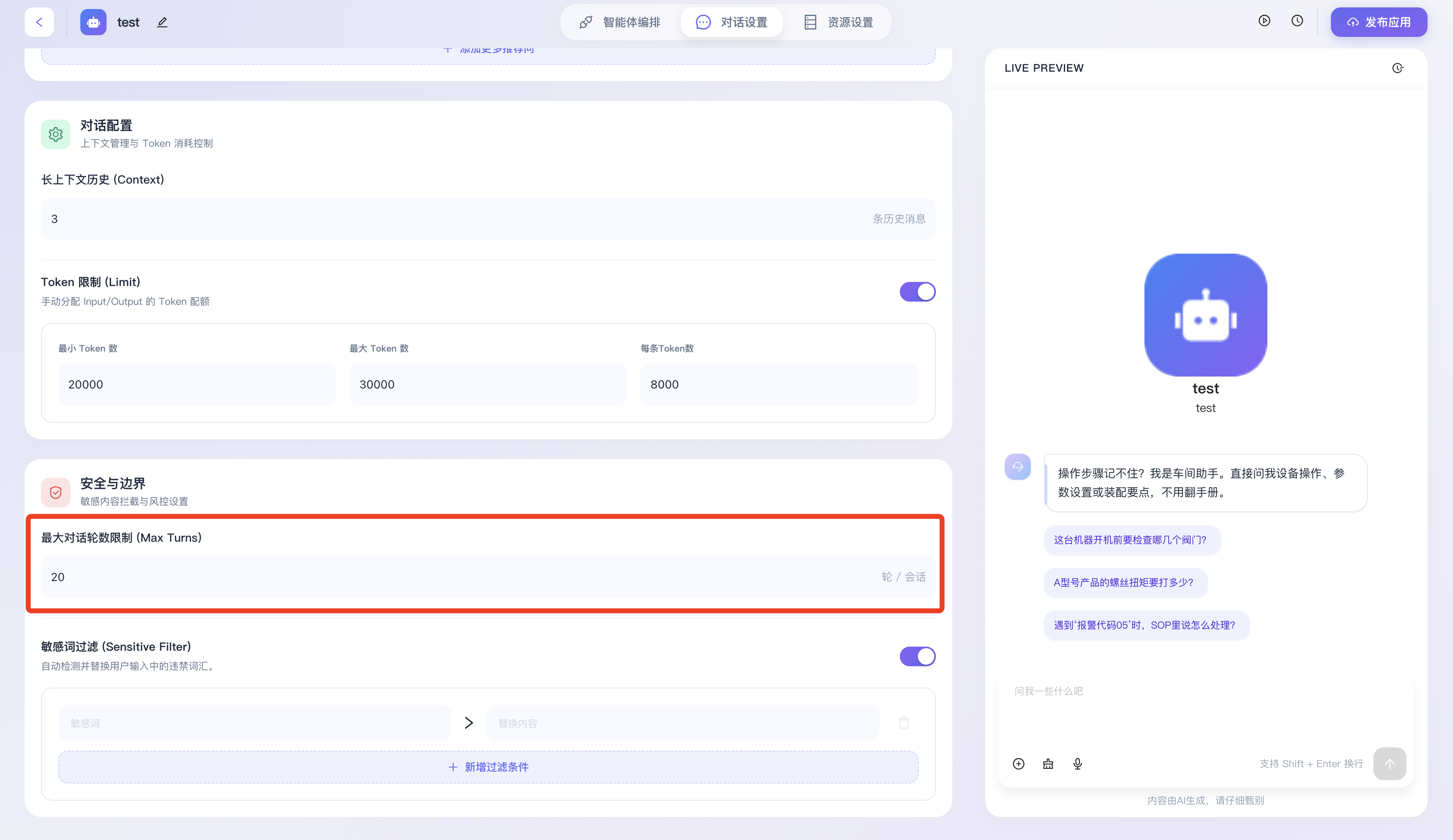Viewport: 1453px width, 840px height.
Task: Click the Max Turns input showing 20
Action: (461, 577)
